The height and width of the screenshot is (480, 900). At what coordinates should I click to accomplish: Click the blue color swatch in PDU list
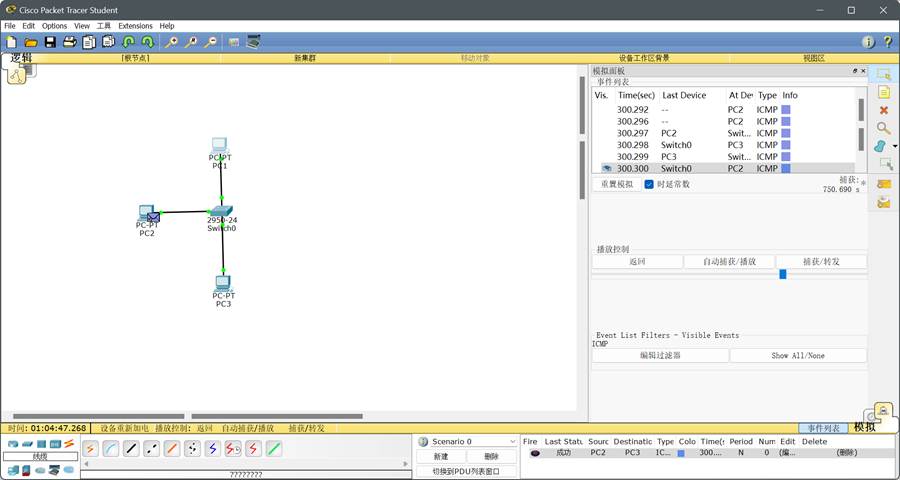pos(681,453)
